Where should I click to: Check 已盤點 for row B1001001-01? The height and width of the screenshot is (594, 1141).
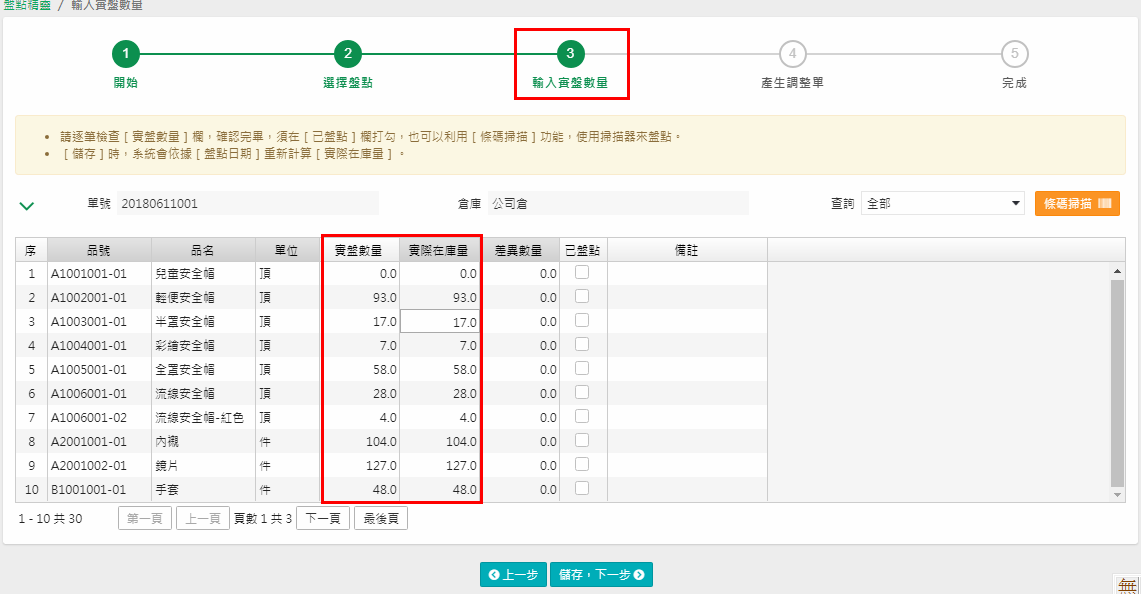[582, 488]
